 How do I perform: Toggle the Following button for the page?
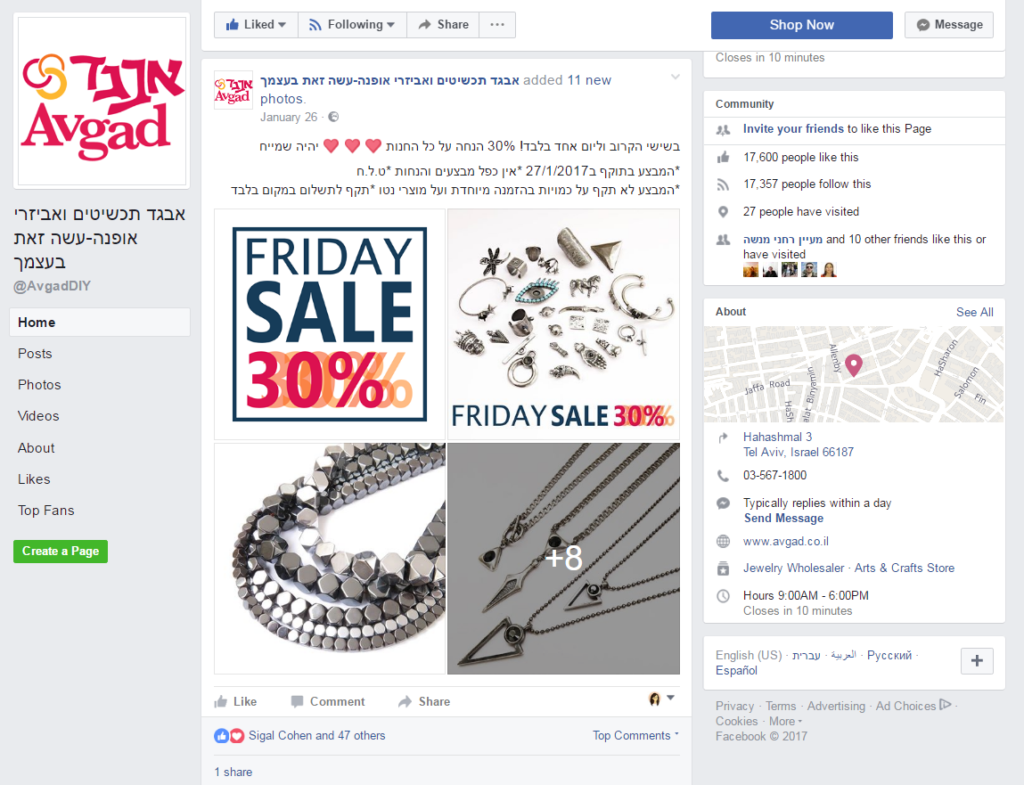(352, 25)
